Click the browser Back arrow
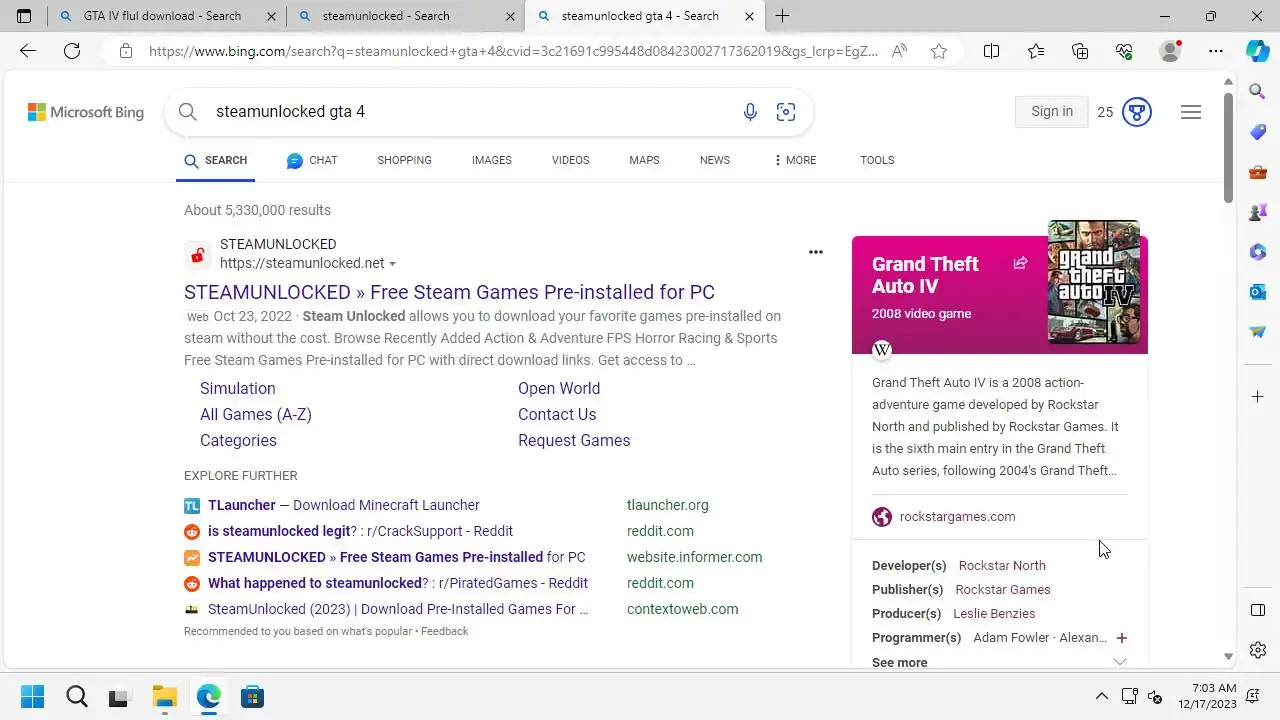The height and width of the screenshot is (720, 1280). coord(27,51)
